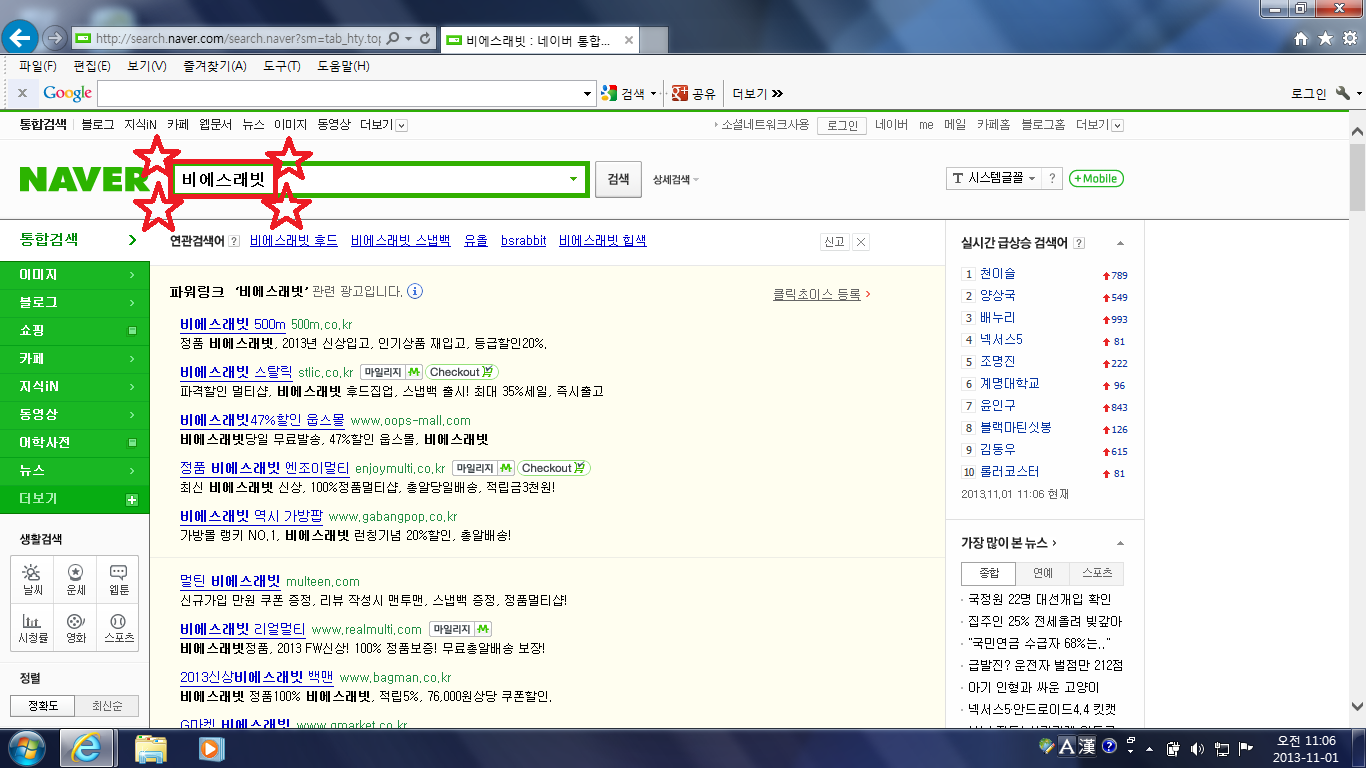Open the 도구(T) menu
This screenshot has height=768, width=1366.
coord(282,66)
